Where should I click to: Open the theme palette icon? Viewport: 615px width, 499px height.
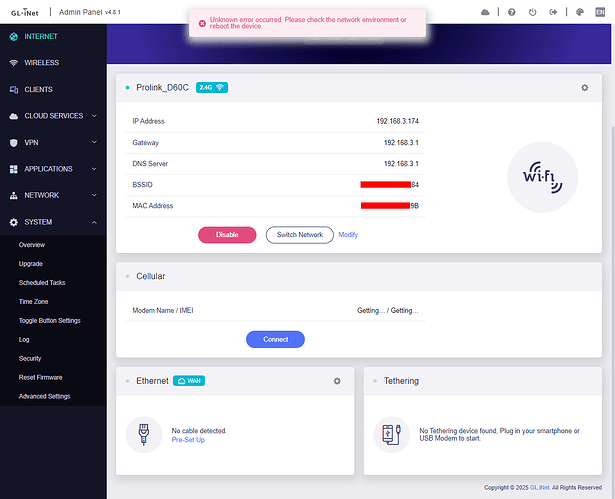(580, 12)
